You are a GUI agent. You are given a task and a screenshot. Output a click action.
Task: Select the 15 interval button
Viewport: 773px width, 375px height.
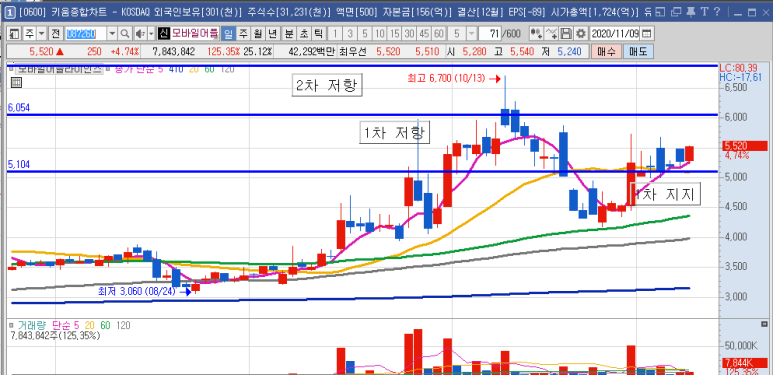point(394,34)
